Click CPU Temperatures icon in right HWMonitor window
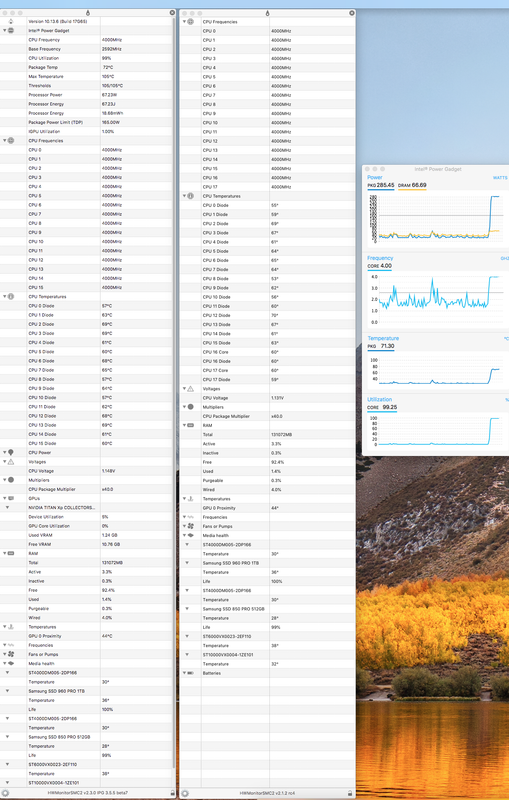The image size is (509, 800). click(190, 196)
